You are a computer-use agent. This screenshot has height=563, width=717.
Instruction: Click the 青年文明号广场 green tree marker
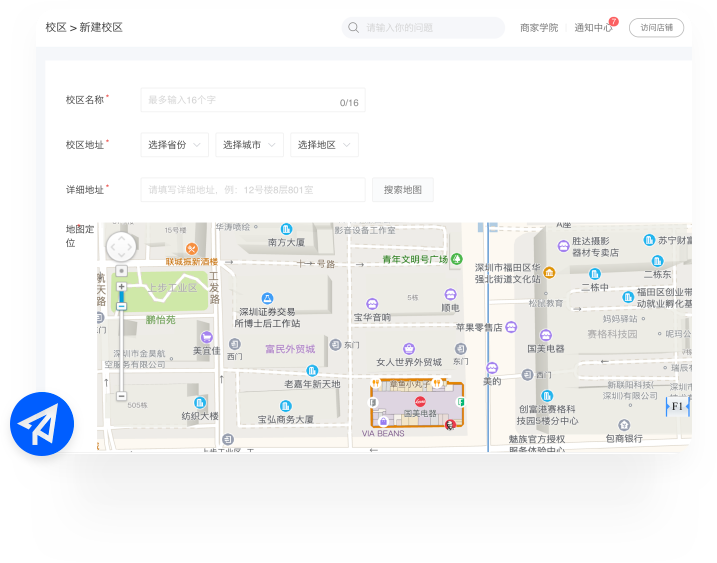pyautogui.click(x=457, y=259)
